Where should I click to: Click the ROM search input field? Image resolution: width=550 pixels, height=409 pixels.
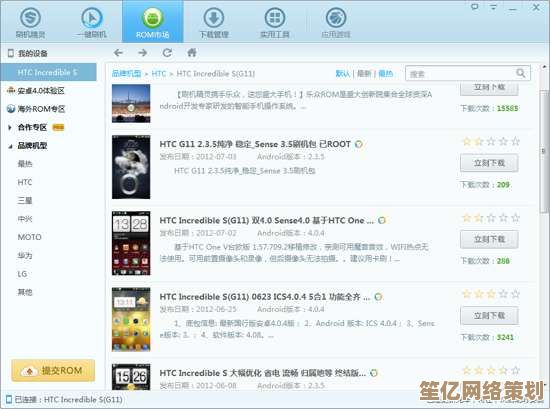click(461, 73)
